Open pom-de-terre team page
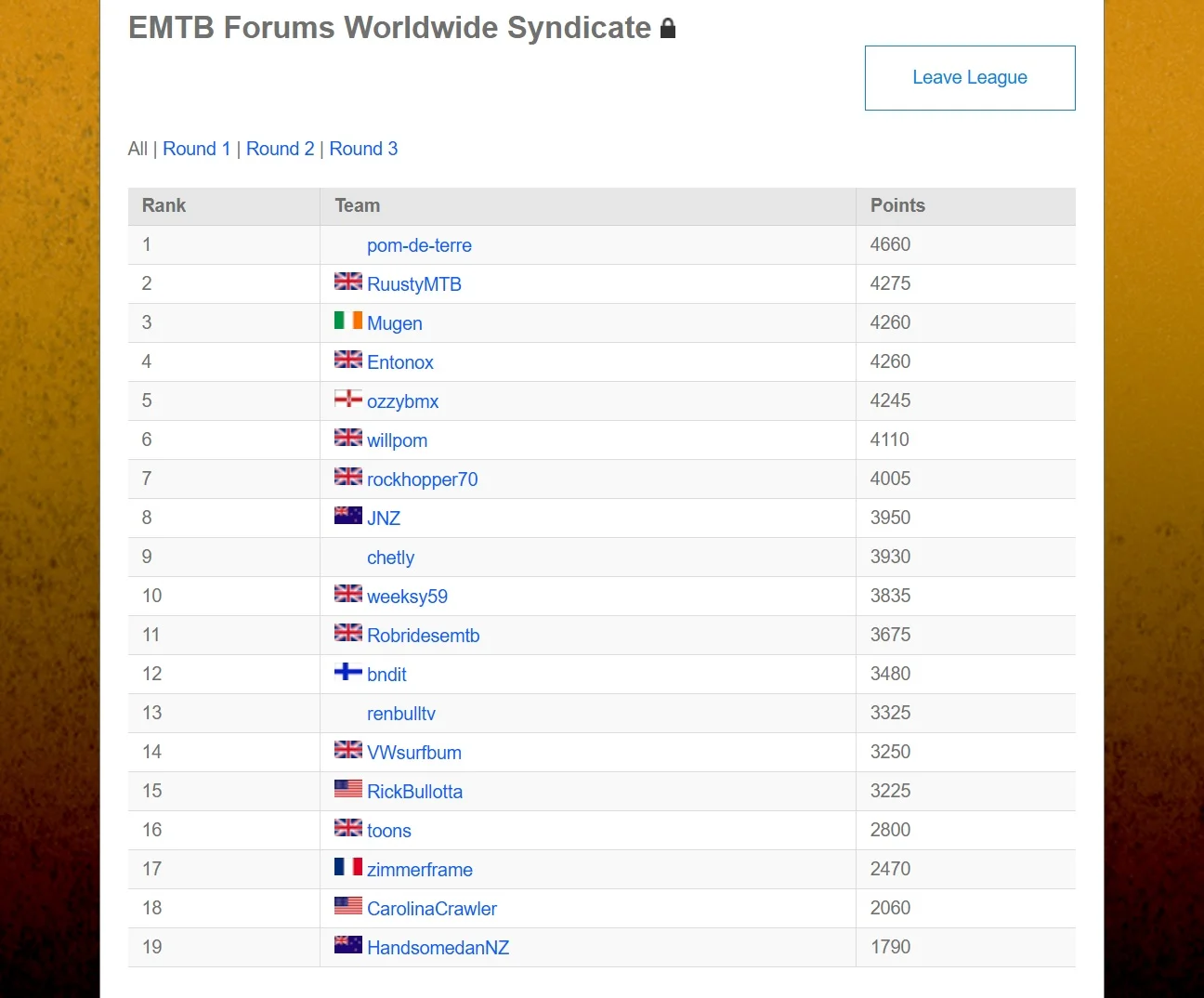Viewport: 1204px width, 998px height. tap(419, 245)
